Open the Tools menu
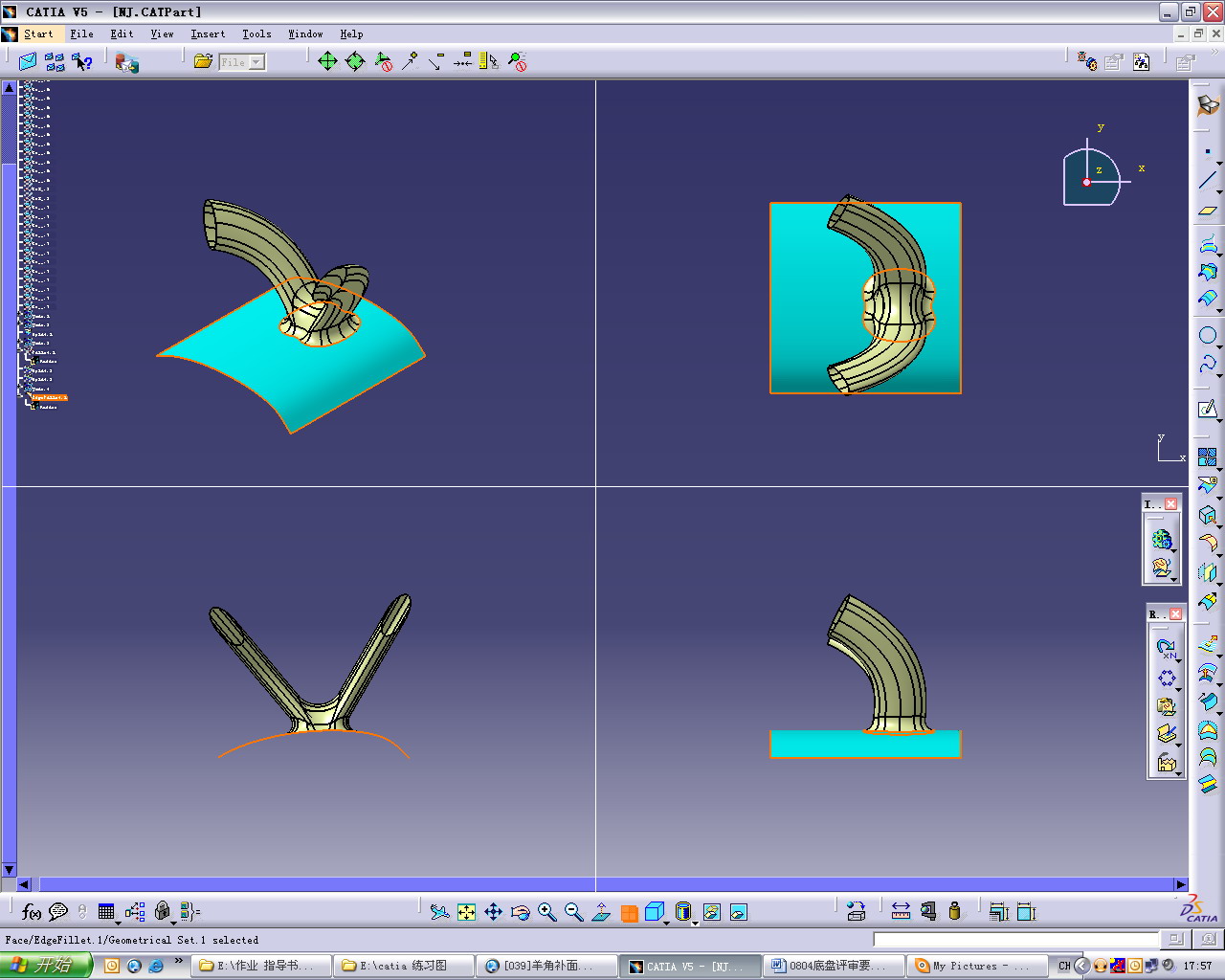Screen dimensions: 1225x980 click(256, 33)
